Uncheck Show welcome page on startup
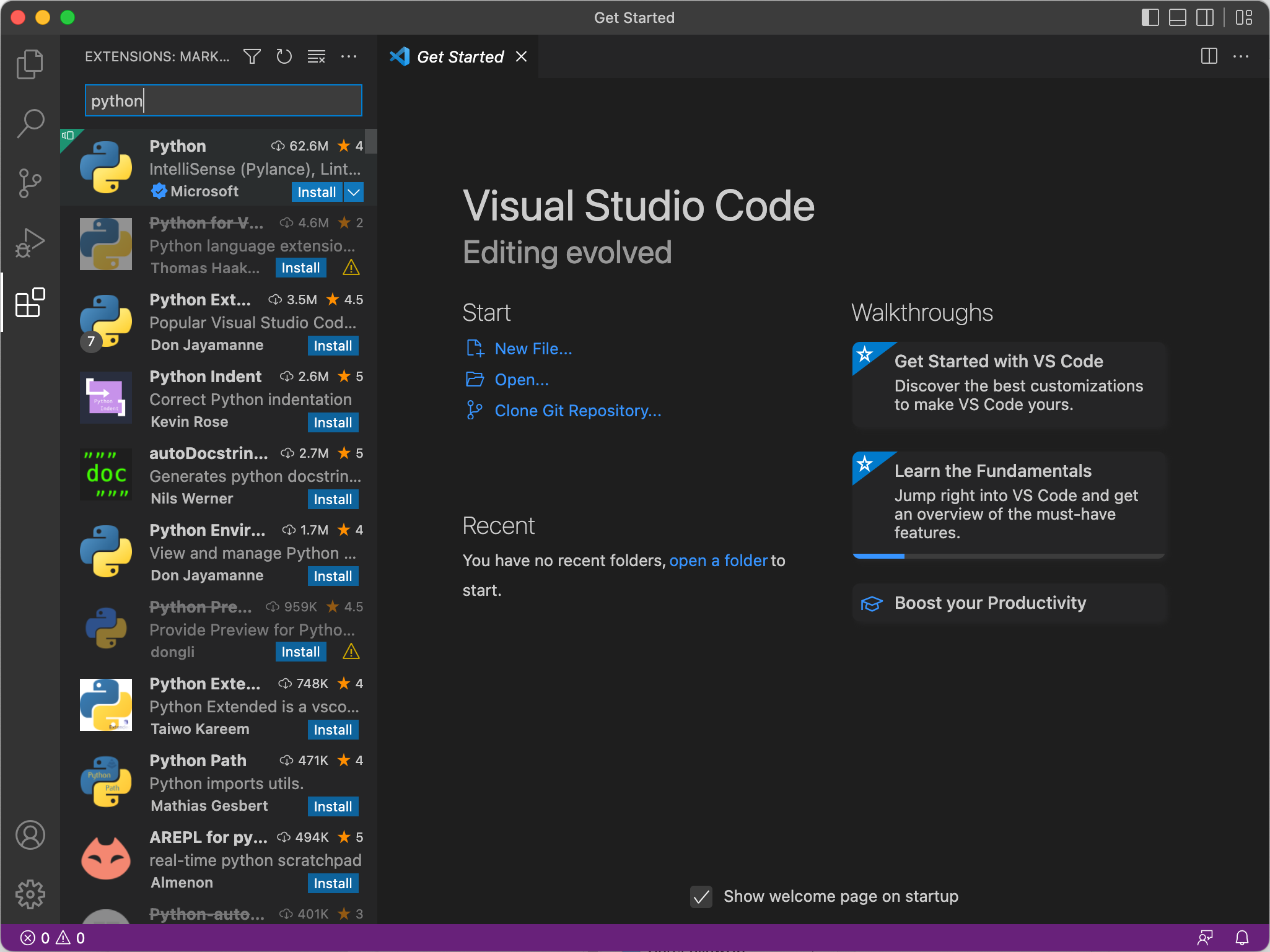 [x=701, y=896]
